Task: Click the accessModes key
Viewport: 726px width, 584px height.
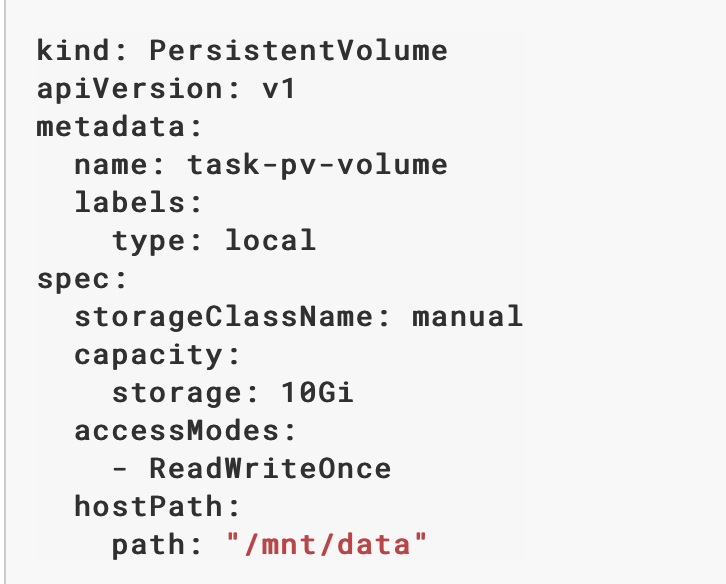Action: 177,431
